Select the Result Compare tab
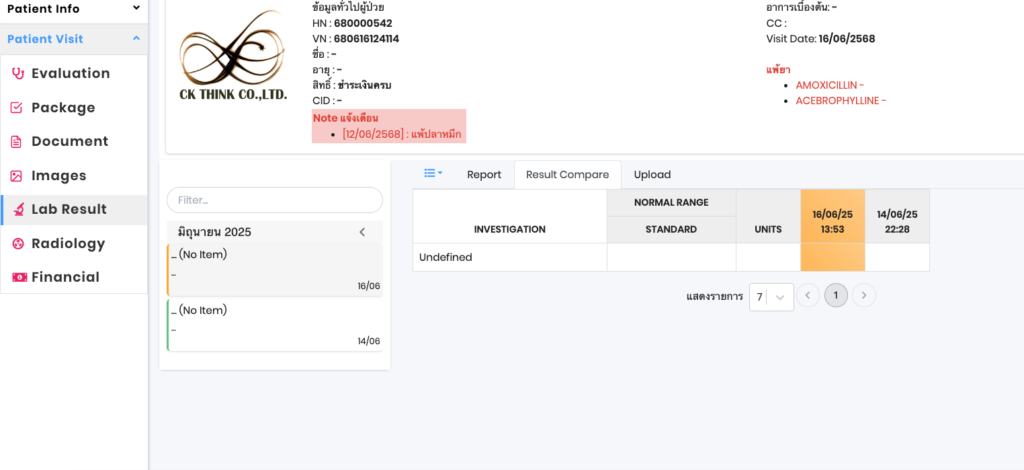This screenshot has width=1024, height=470. pyautogui.click(x=567, y=174)
